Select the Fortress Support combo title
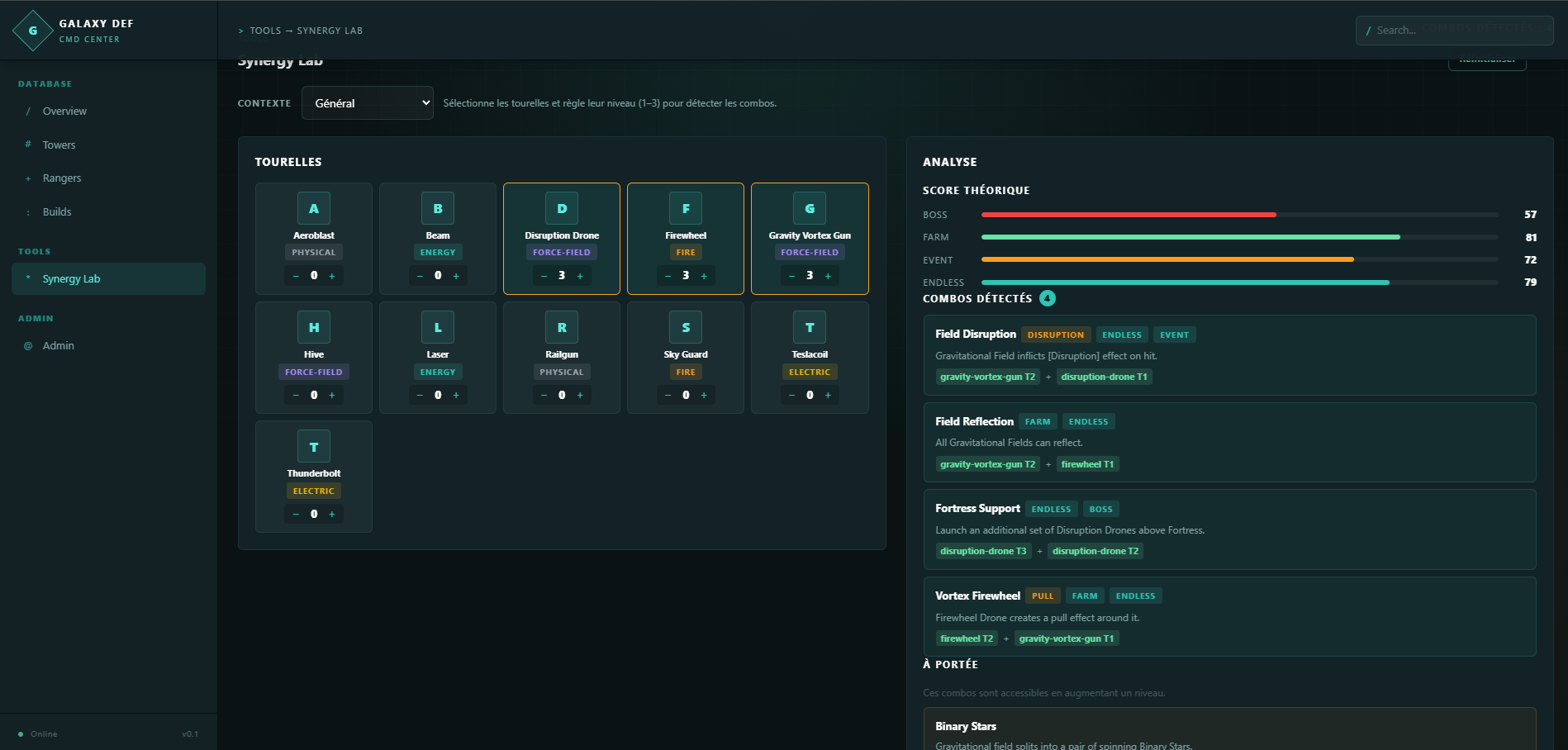This screenshot has width=1568, height=750. point(977,508)
